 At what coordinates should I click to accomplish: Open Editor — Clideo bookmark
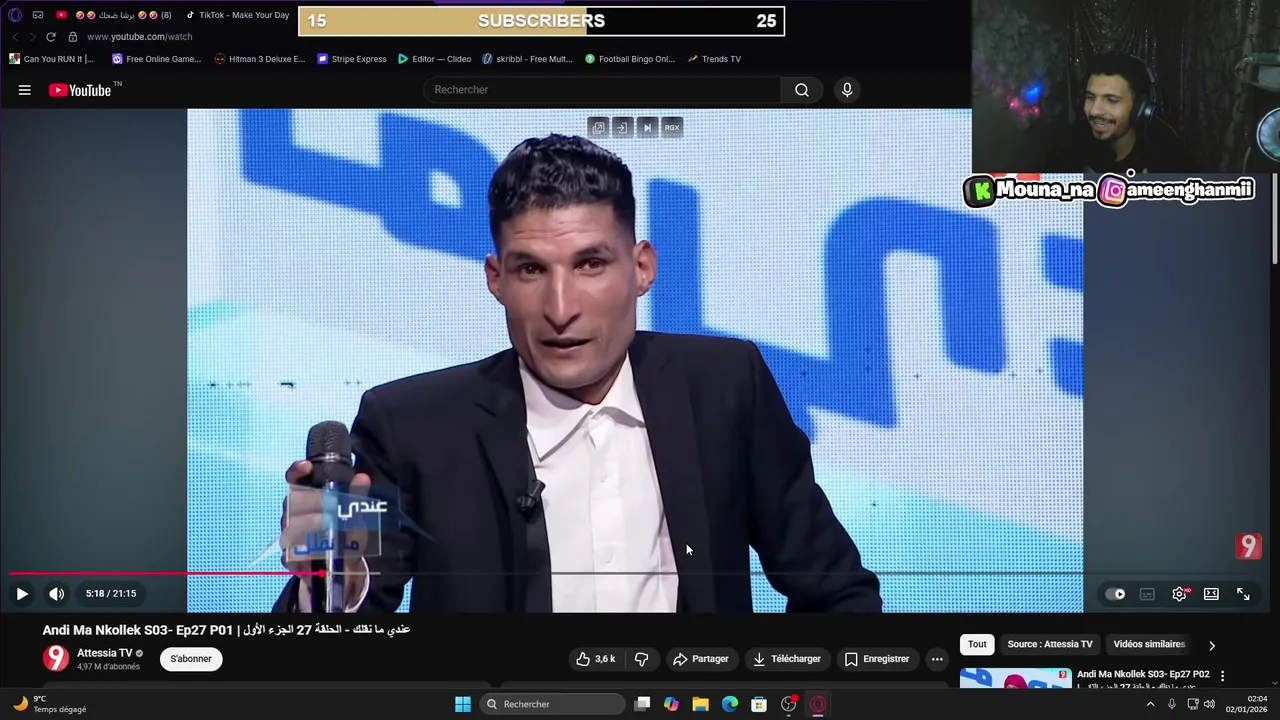coord(434,59)
